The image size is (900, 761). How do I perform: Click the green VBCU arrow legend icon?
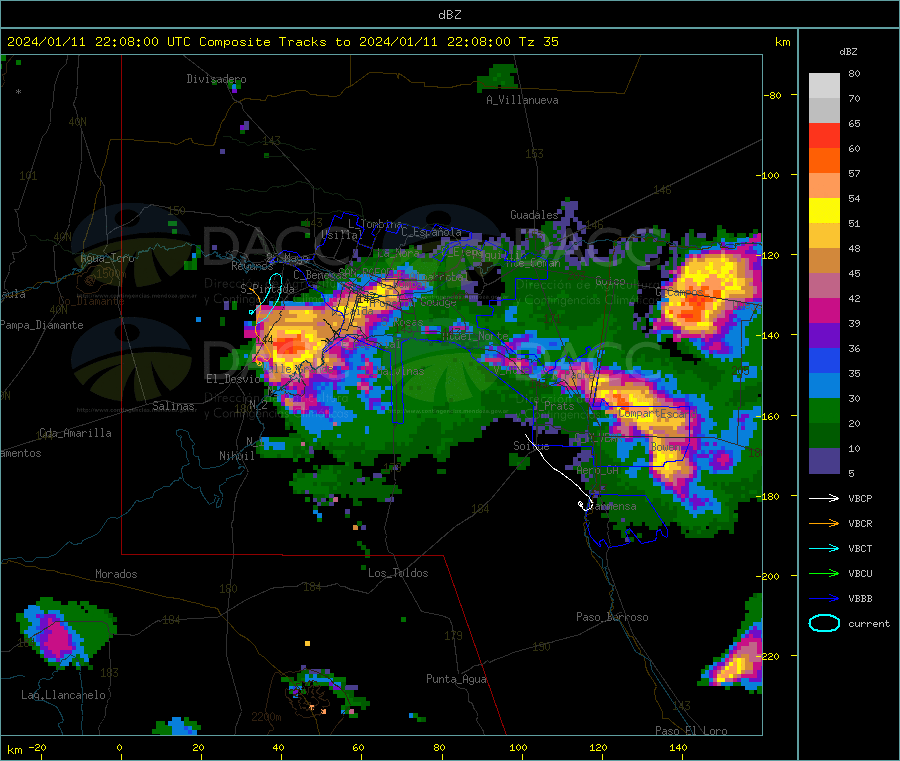tap(824, 573)
